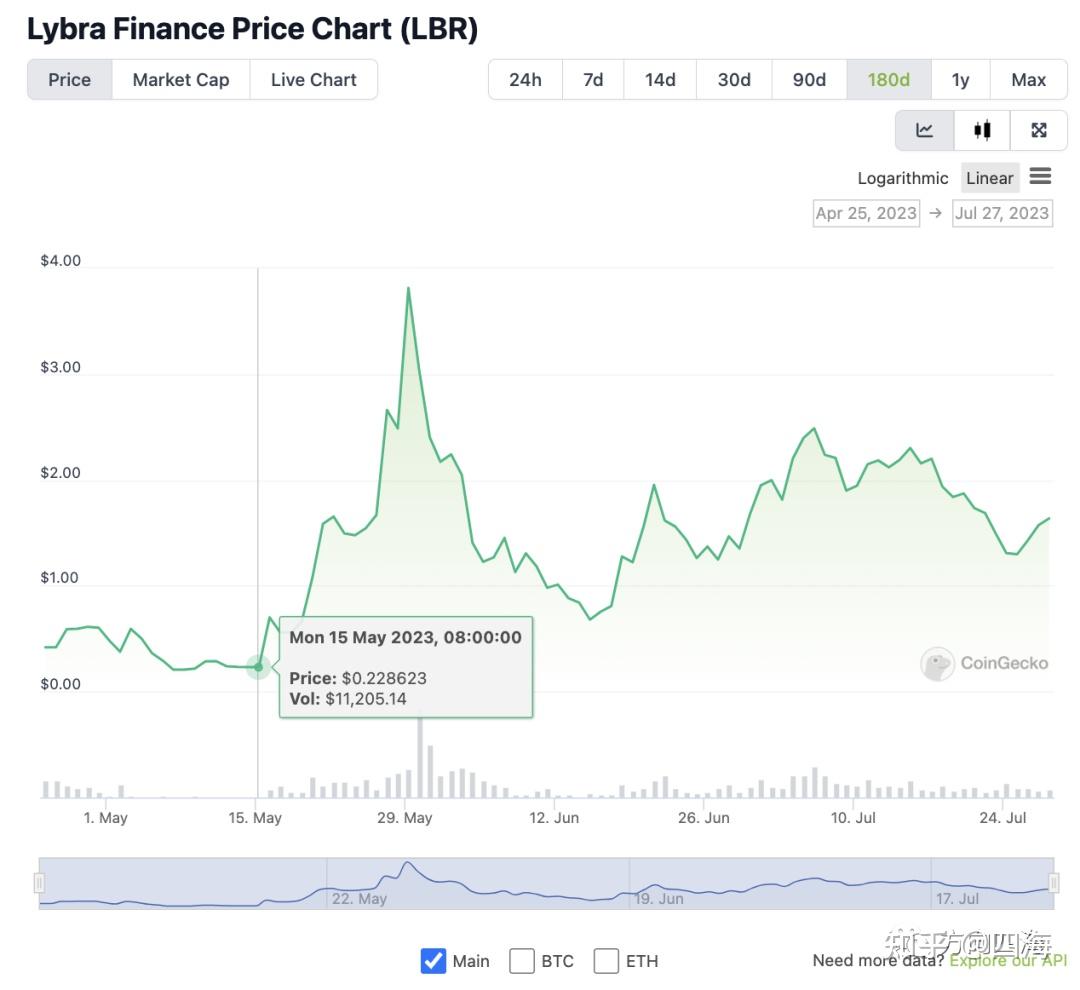Viewport: 1080px width, 990px height.
Task: Uncheck the Main price checkbox
Action: coord(433,960)
